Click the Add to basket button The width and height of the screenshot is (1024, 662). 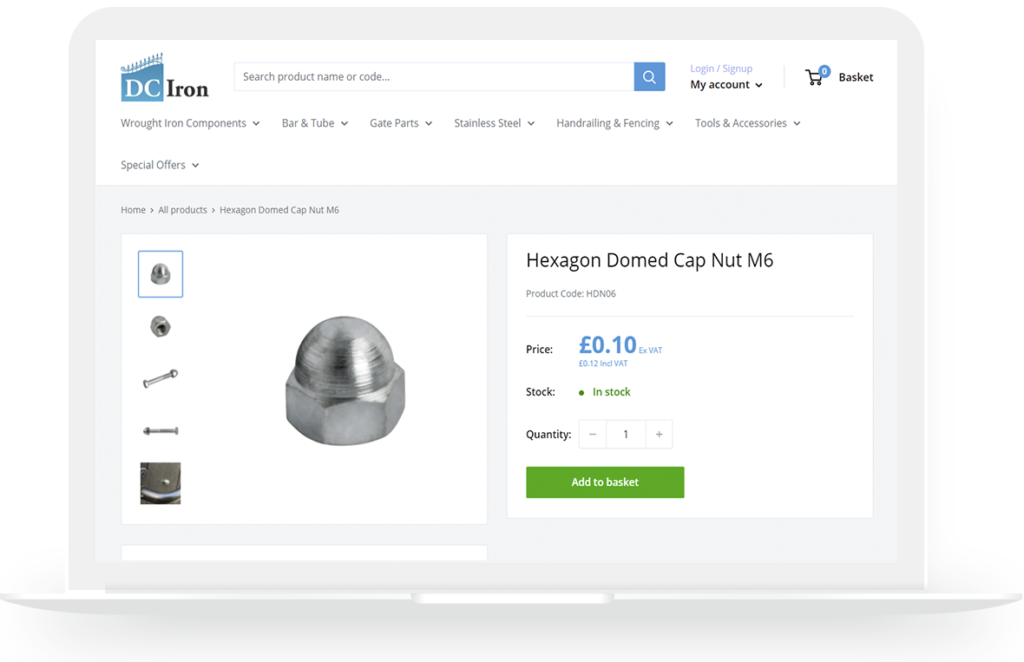(x=605, y=482)
